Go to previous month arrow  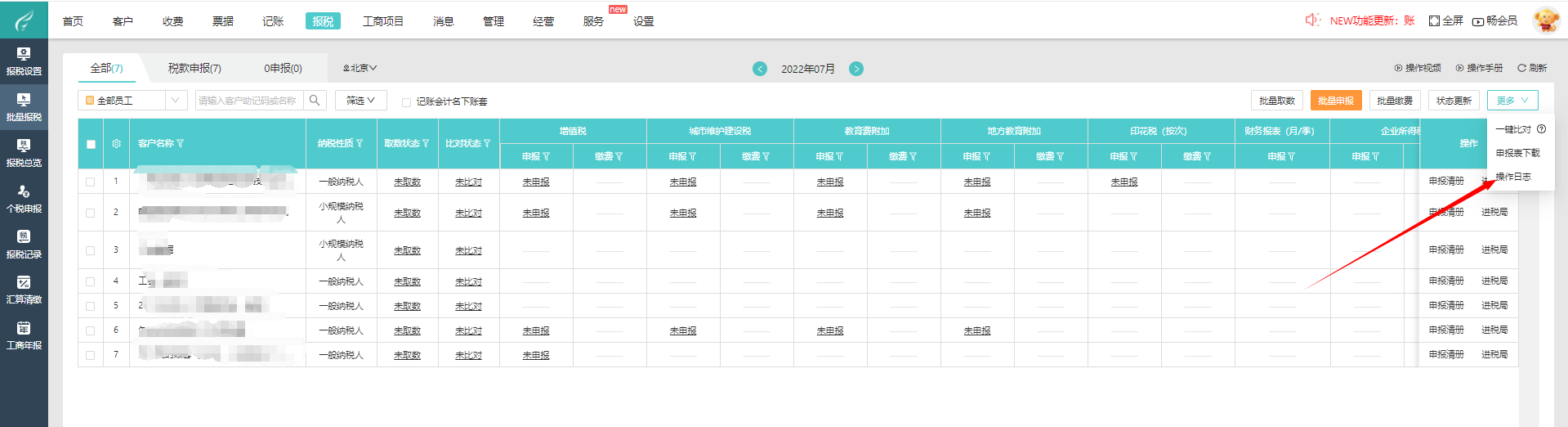point(760,69)
